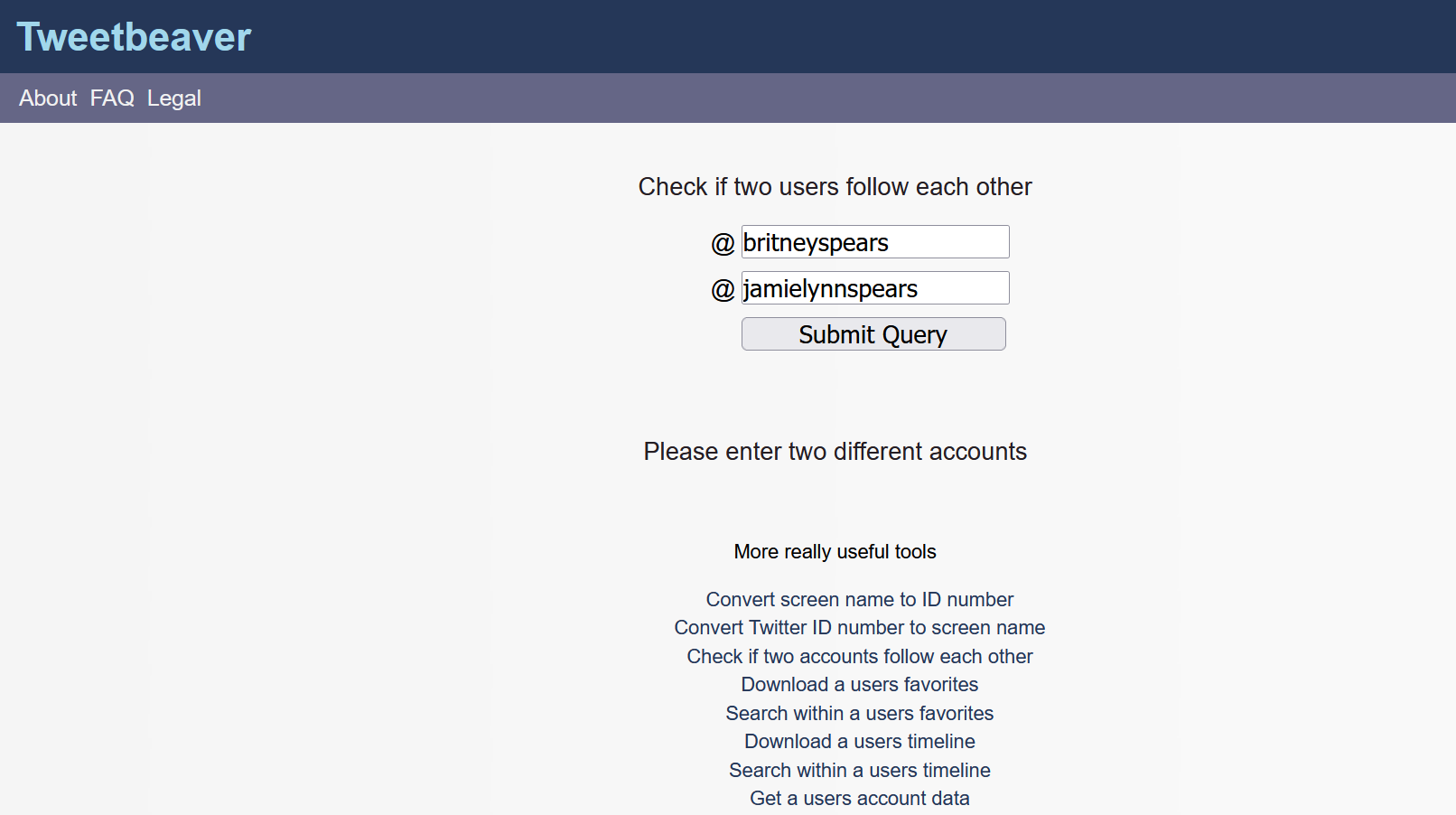
Task: Select Search within a users timeline link
Action: [859, 771]
